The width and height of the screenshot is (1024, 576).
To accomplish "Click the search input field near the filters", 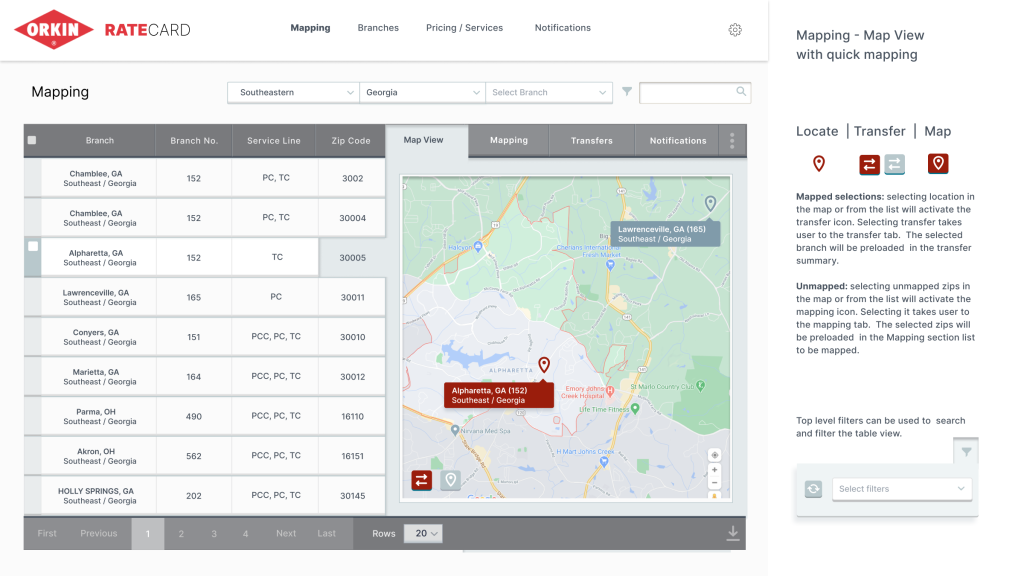I will click(695, 92).
